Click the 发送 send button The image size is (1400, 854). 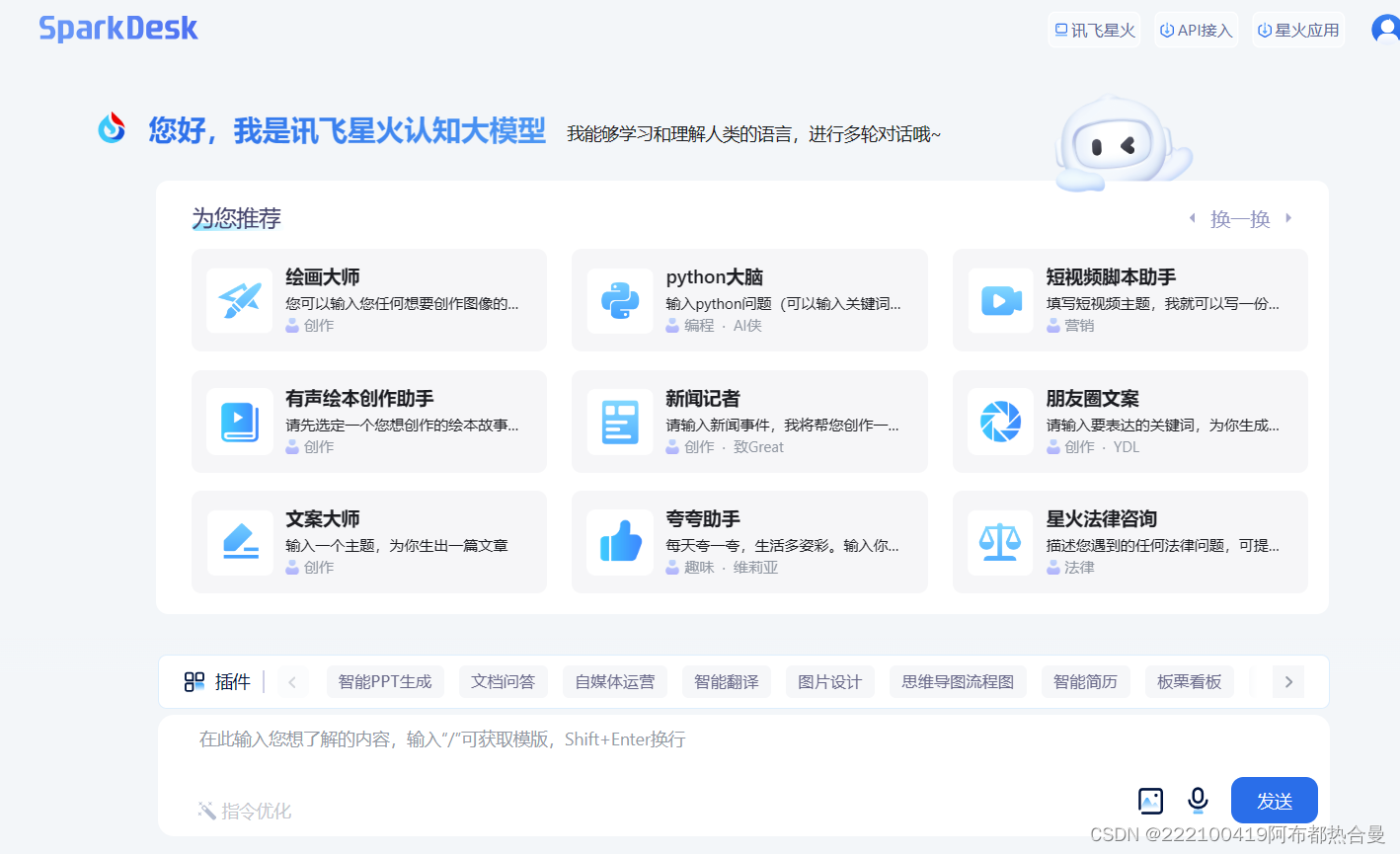pos(1275,801)
